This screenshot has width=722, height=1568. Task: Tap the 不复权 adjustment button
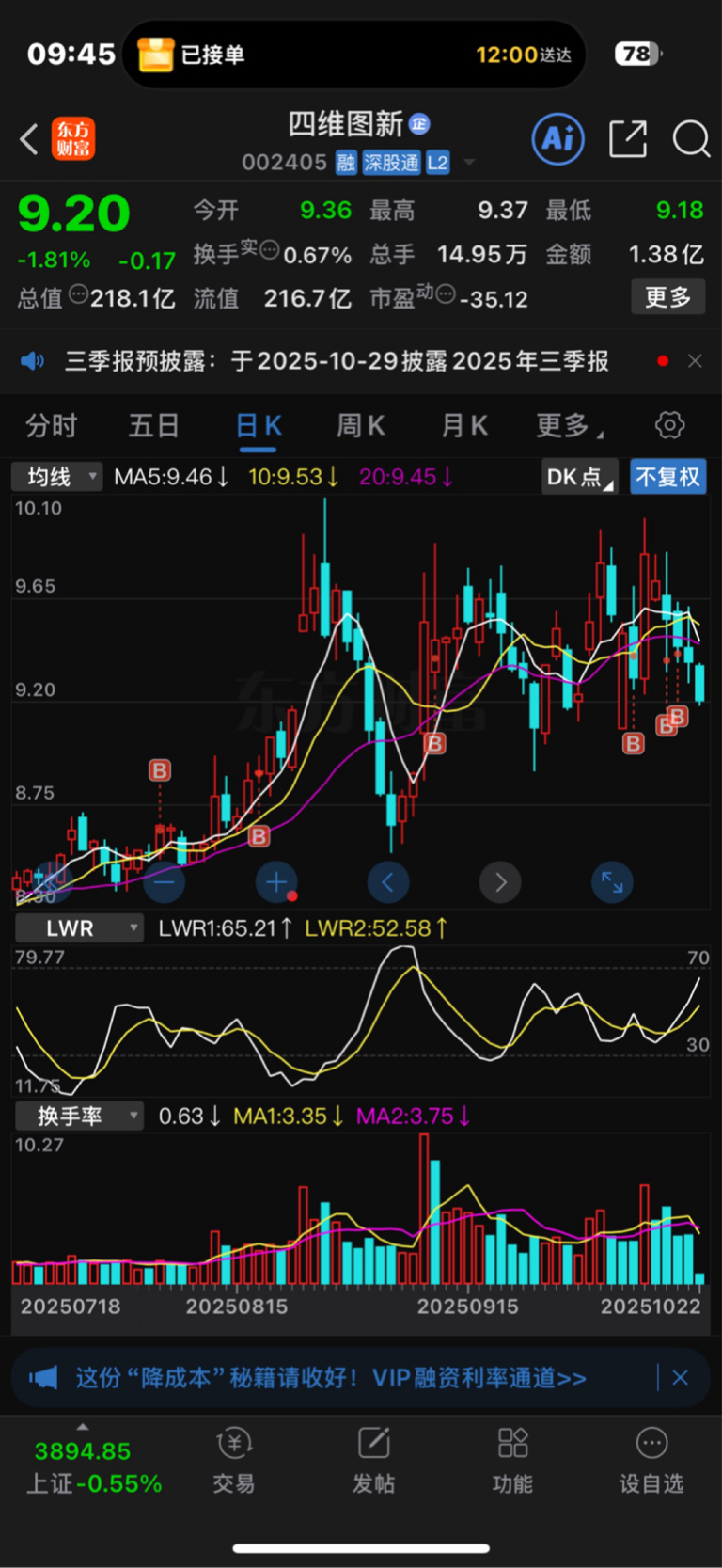[667, 477]
